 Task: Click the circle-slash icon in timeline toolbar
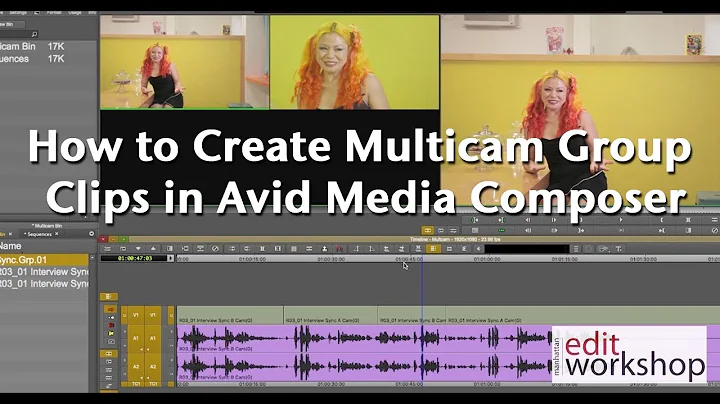tap(215, 249)
